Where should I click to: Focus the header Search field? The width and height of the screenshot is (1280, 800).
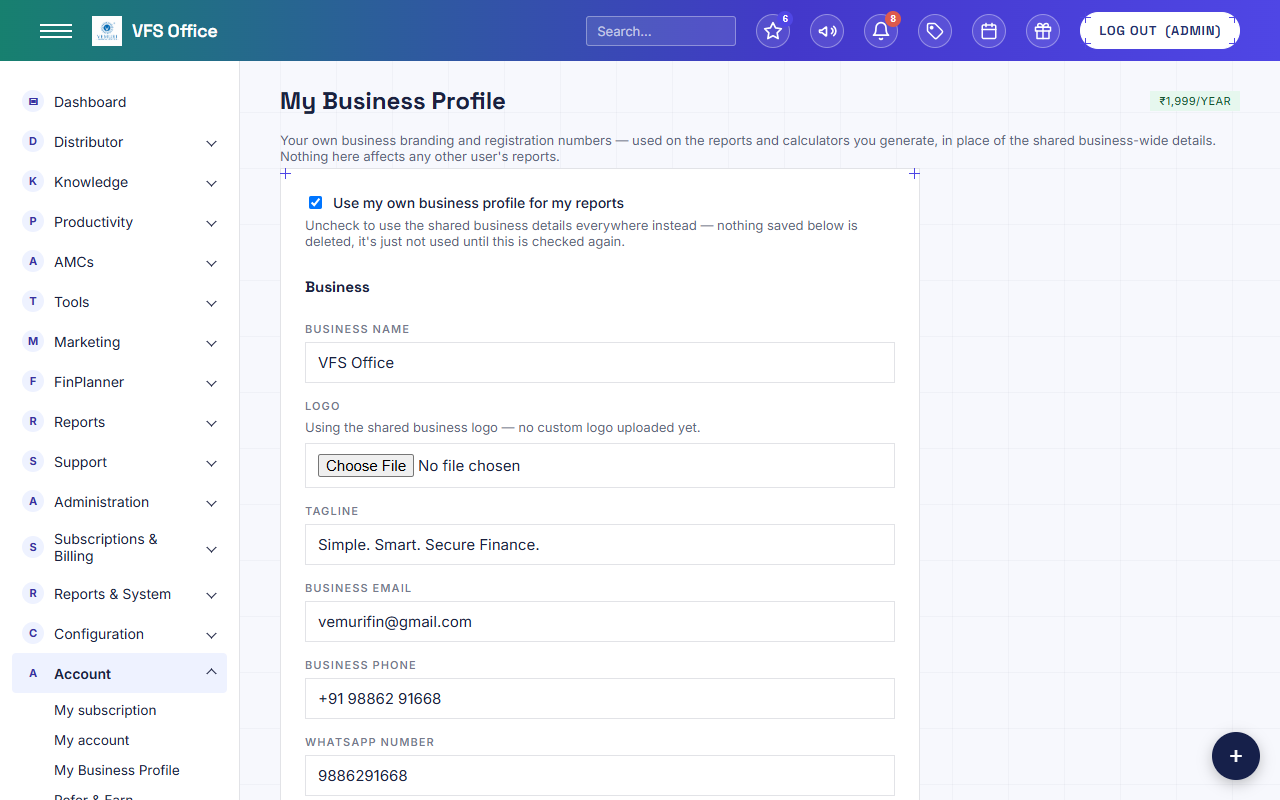pos(661,31)
